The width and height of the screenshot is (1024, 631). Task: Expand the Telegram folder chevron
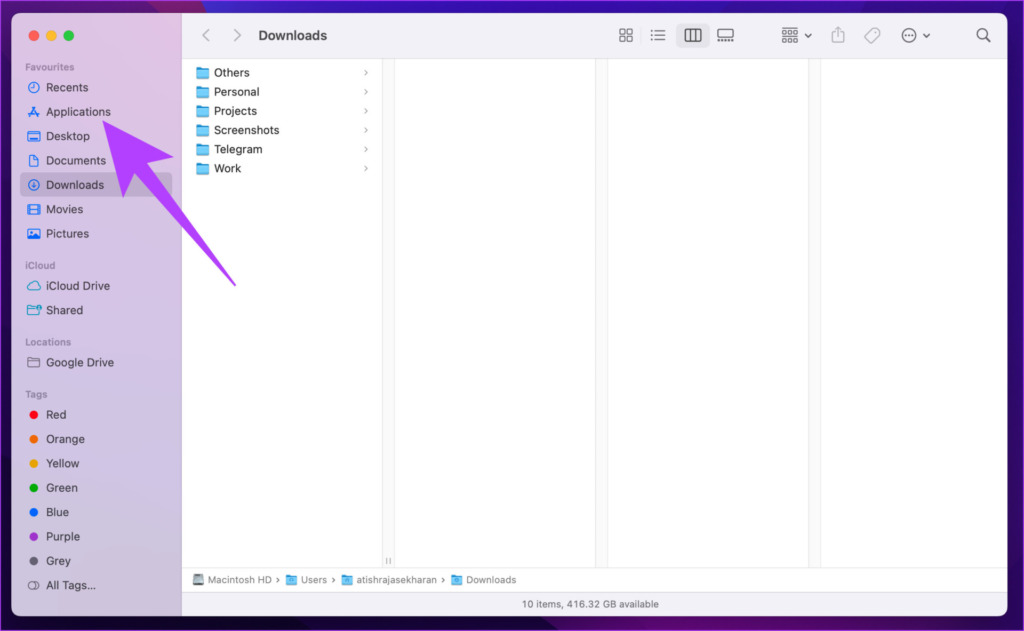[x=366, y=149]
